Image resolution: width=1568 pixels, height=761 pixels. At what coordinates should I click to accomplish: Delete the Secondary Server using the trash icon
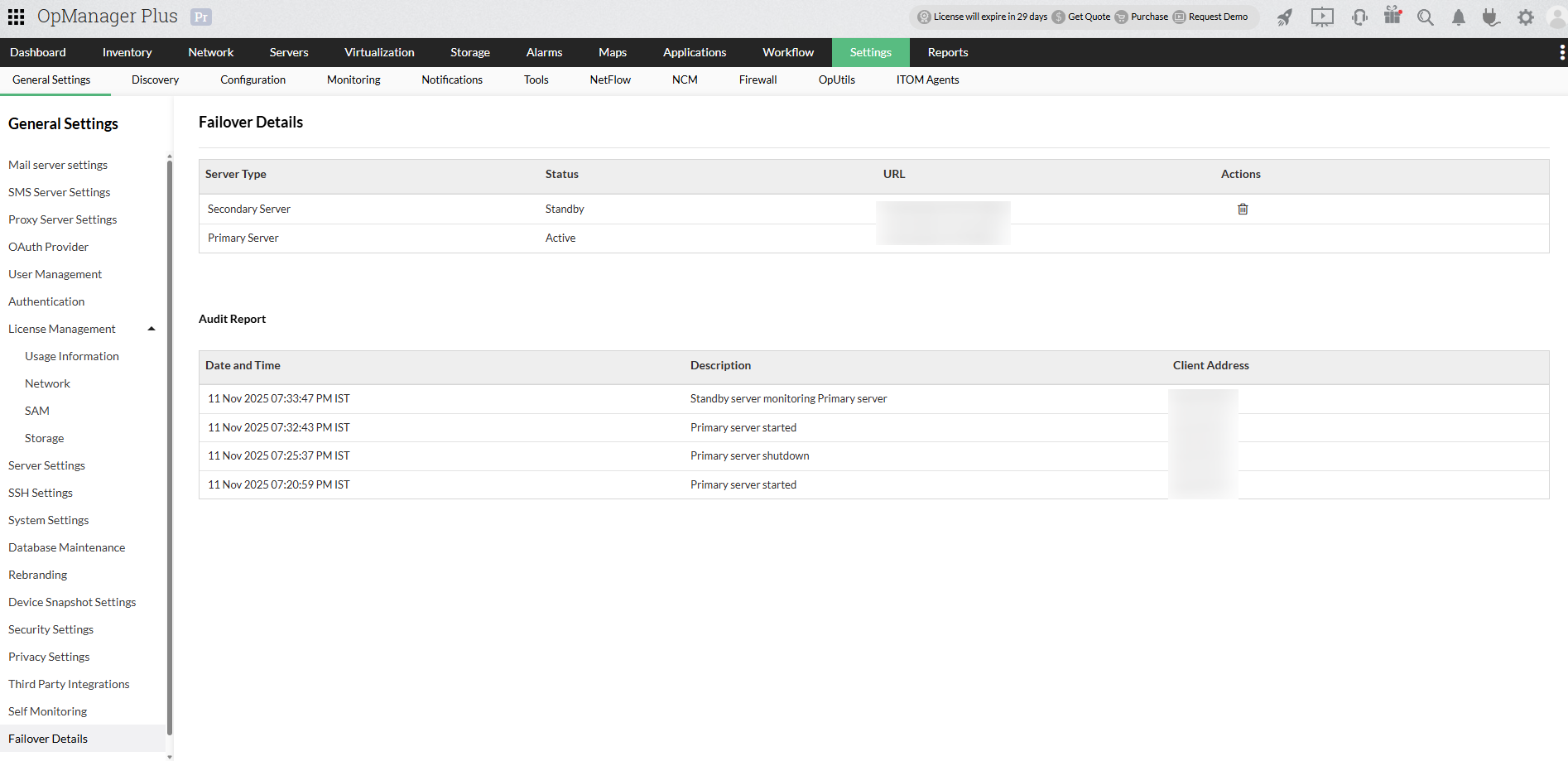(x=1242, y=209)
